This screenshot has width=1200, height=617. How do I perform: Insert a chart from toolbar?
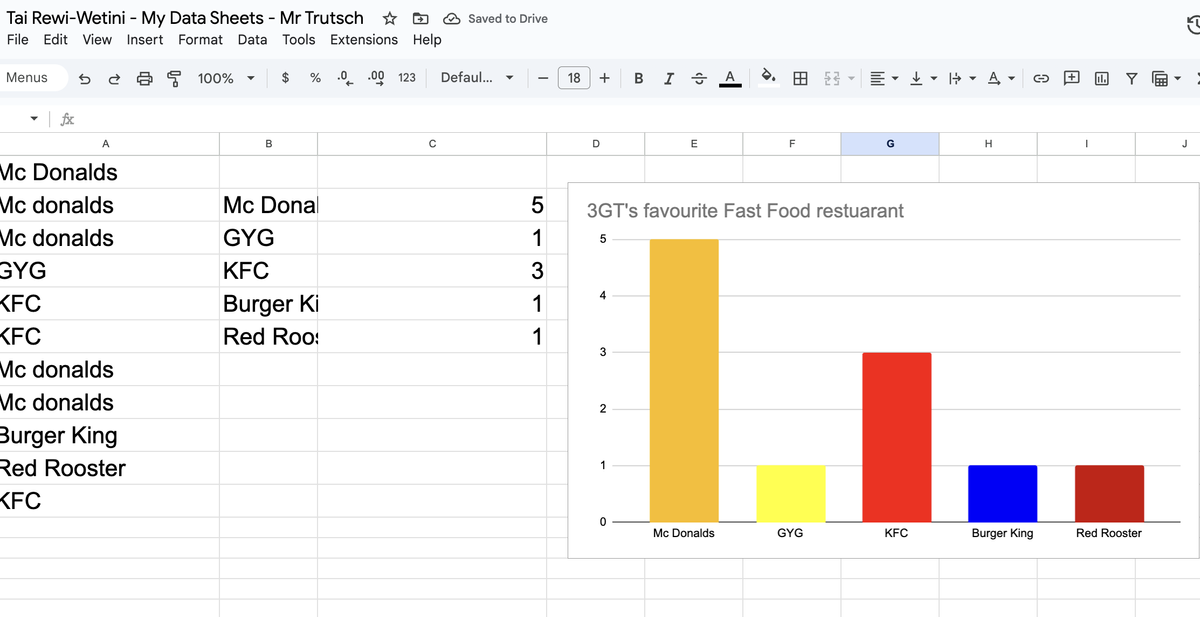(1101, 78)
